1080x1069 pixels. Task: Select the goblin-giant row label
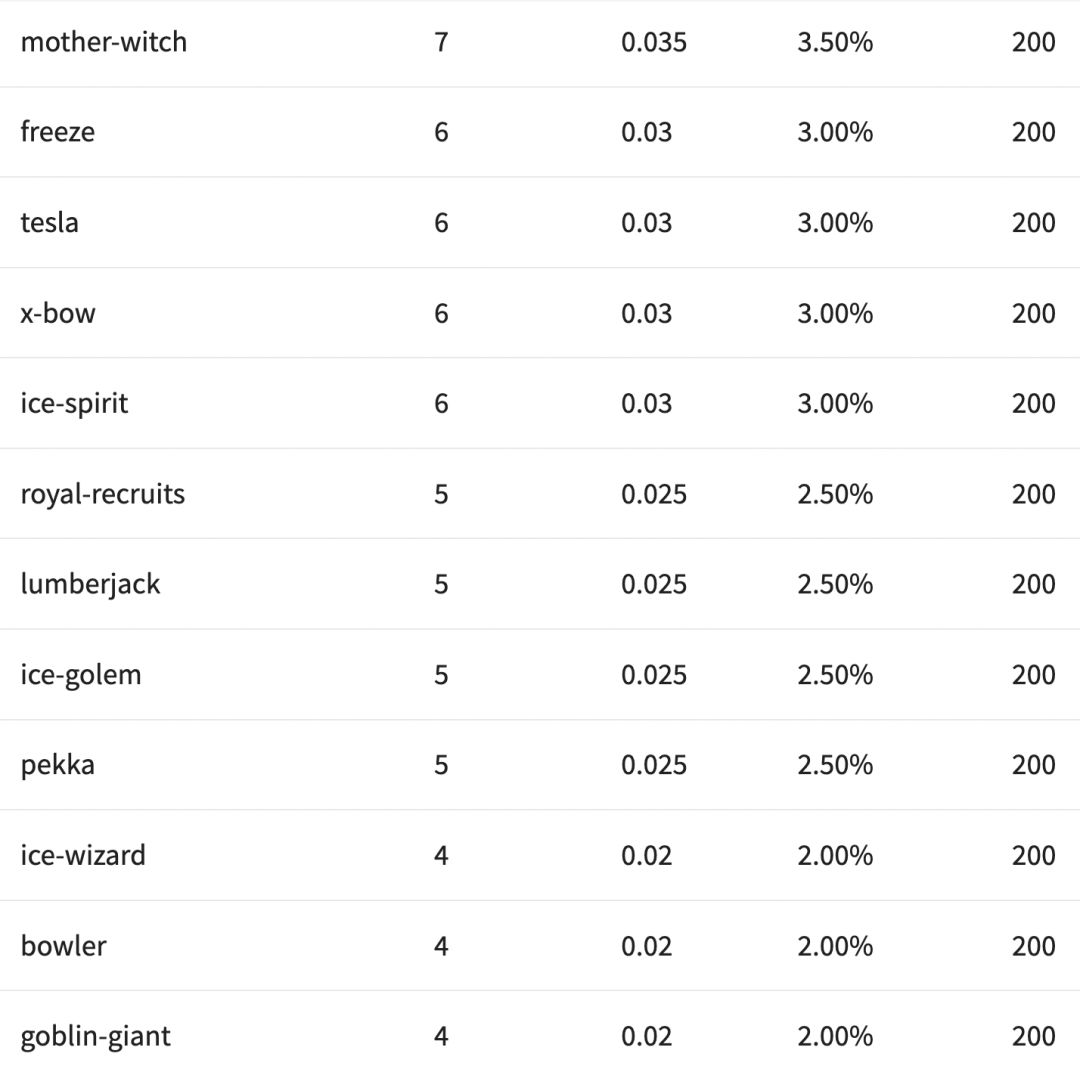pyautogui.click(x=95, y=1036)
